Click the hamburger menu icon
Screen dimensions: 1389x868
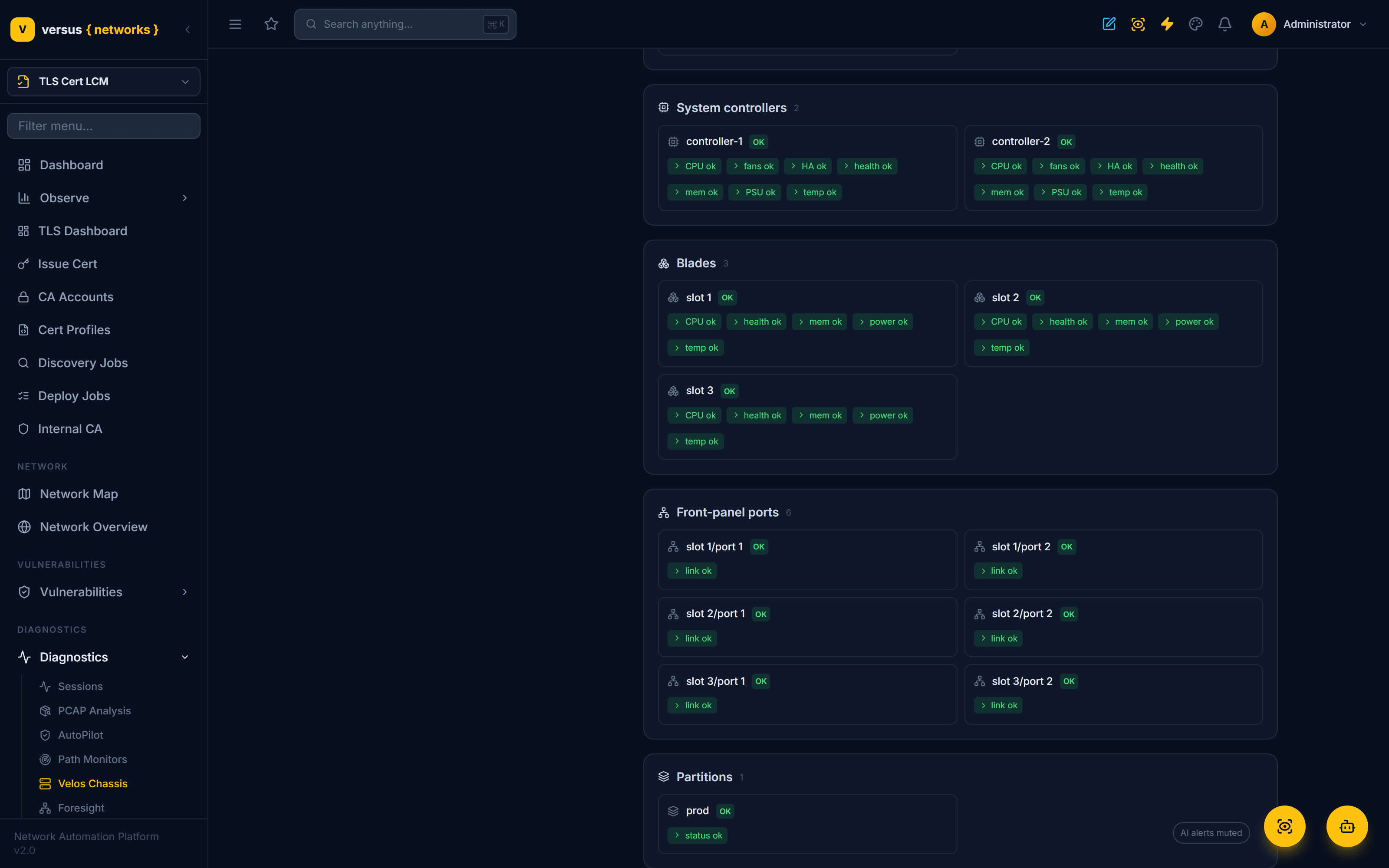(235, 24)
